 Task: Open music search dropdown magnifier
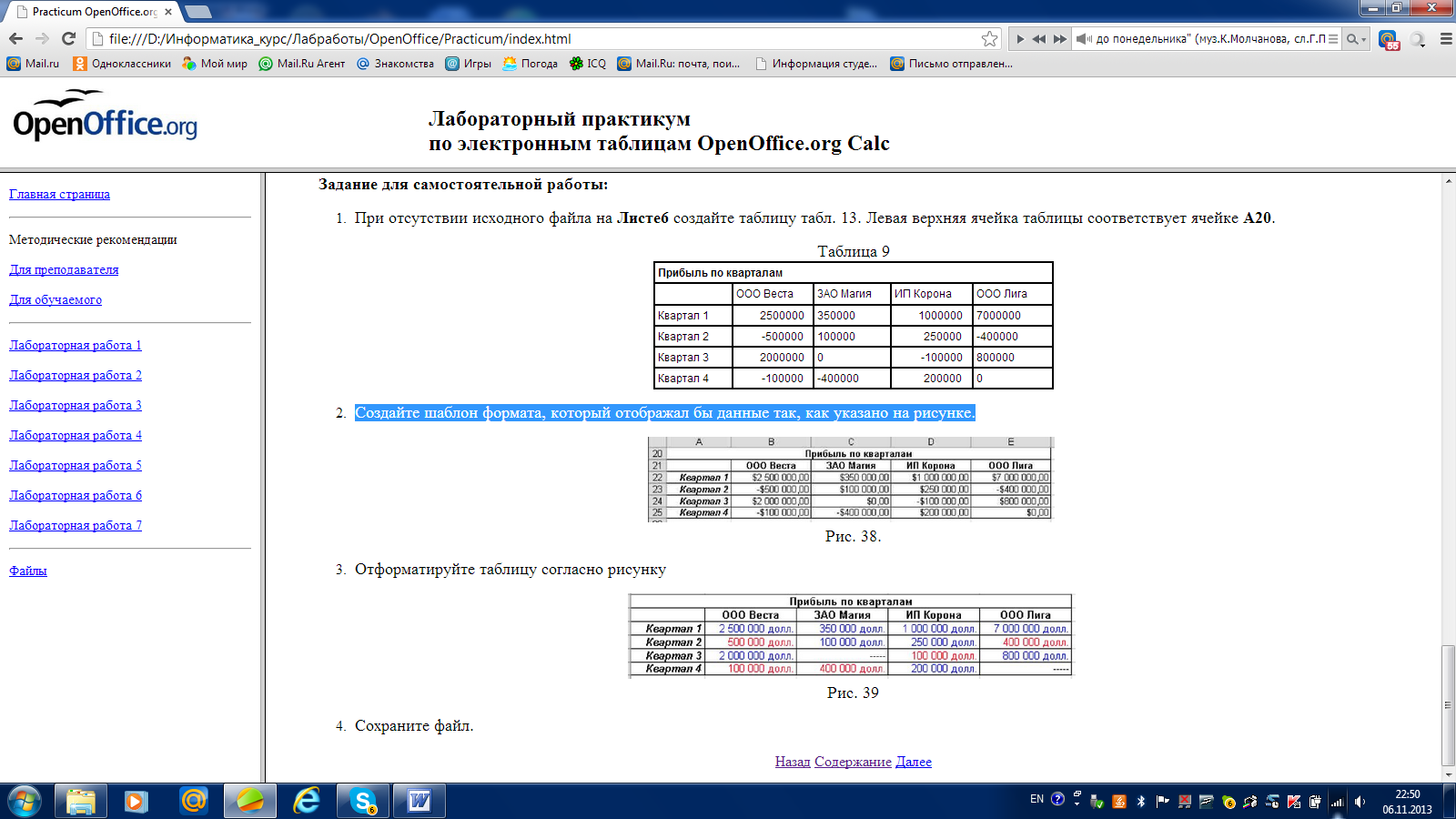1356,39
